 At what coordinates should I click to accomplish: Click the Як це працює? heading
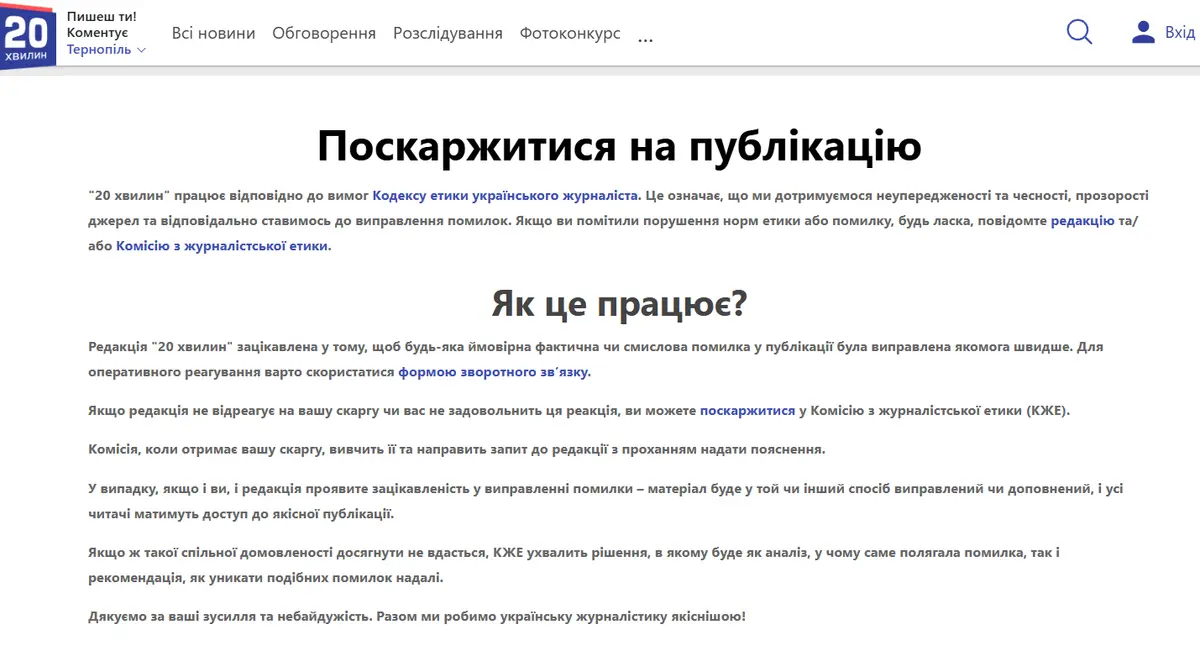pyautogui.click(x=619, y=302)
